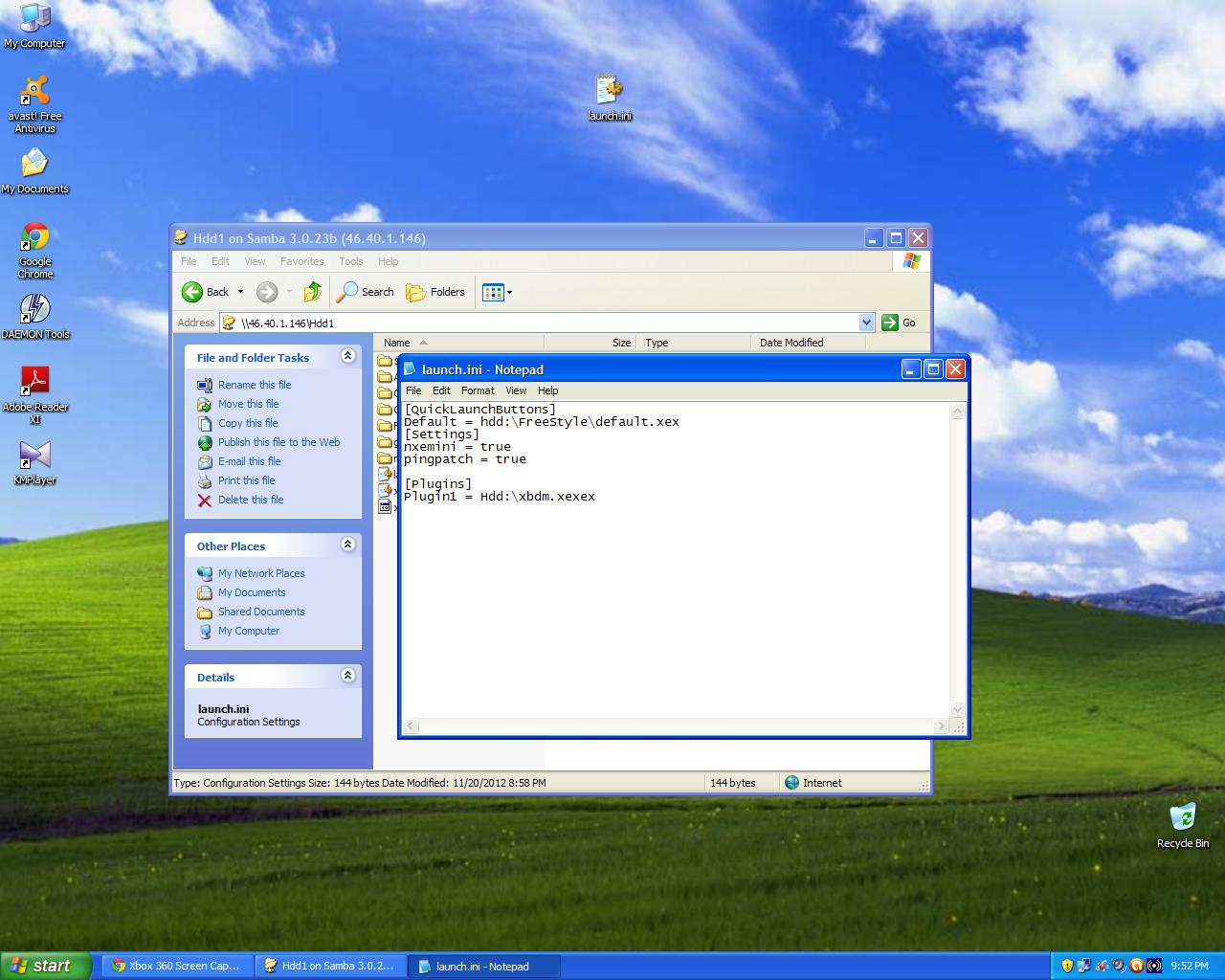
Task: Click Notepad horizontal scrollbar left arrow
Action: tap(411, 725)
